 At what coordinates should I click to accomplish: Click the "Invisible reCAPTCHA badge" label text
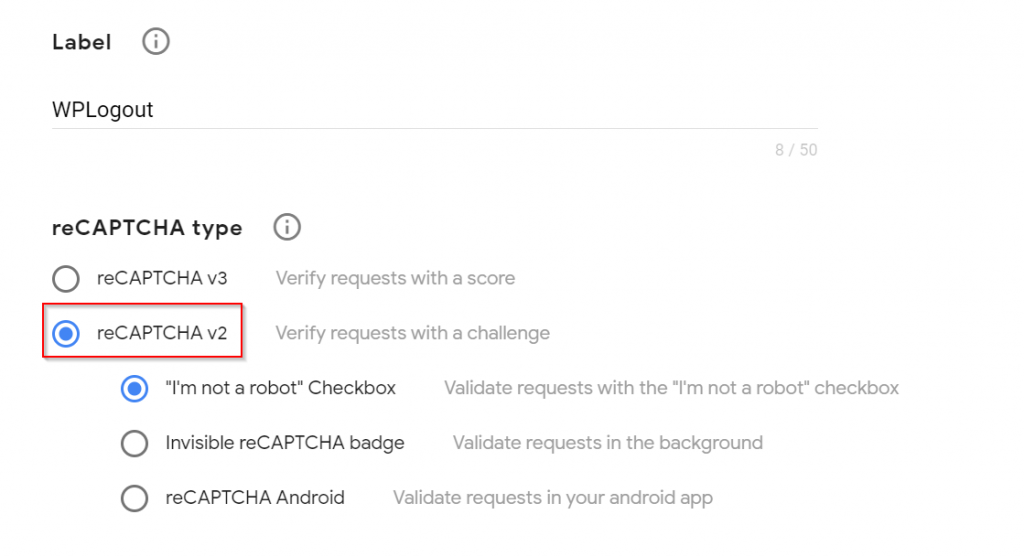click(x=285, y=443)
